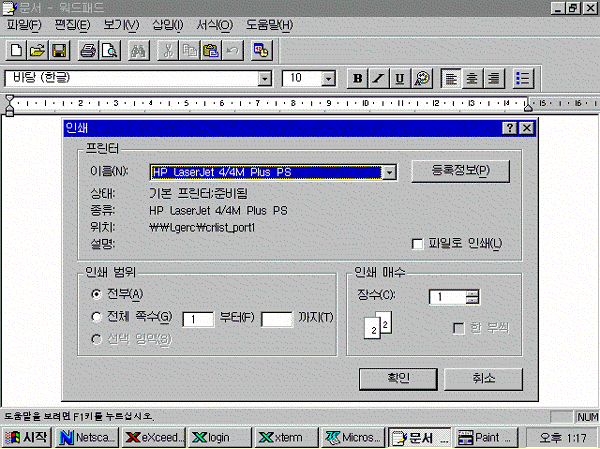Switch to the xterm taskbar button

click(x=286, y=438)
